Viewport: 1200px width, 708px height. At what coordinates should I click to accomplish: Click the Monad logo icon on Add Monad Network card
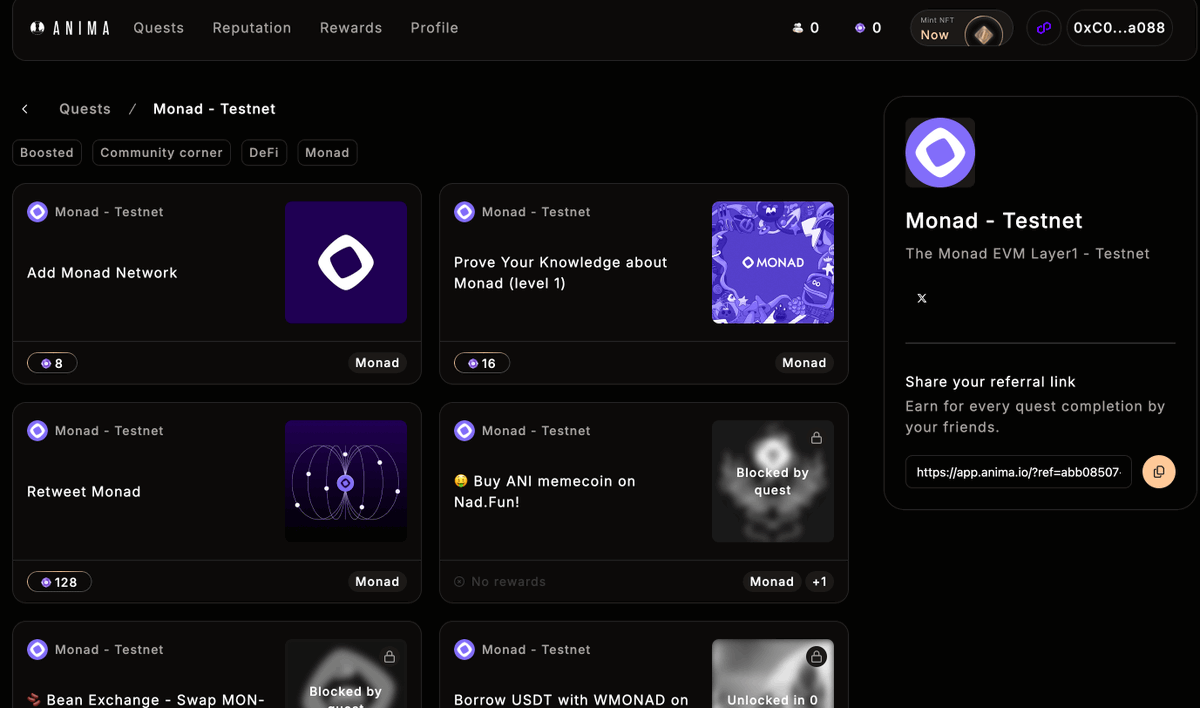click(x=37, y=212)
